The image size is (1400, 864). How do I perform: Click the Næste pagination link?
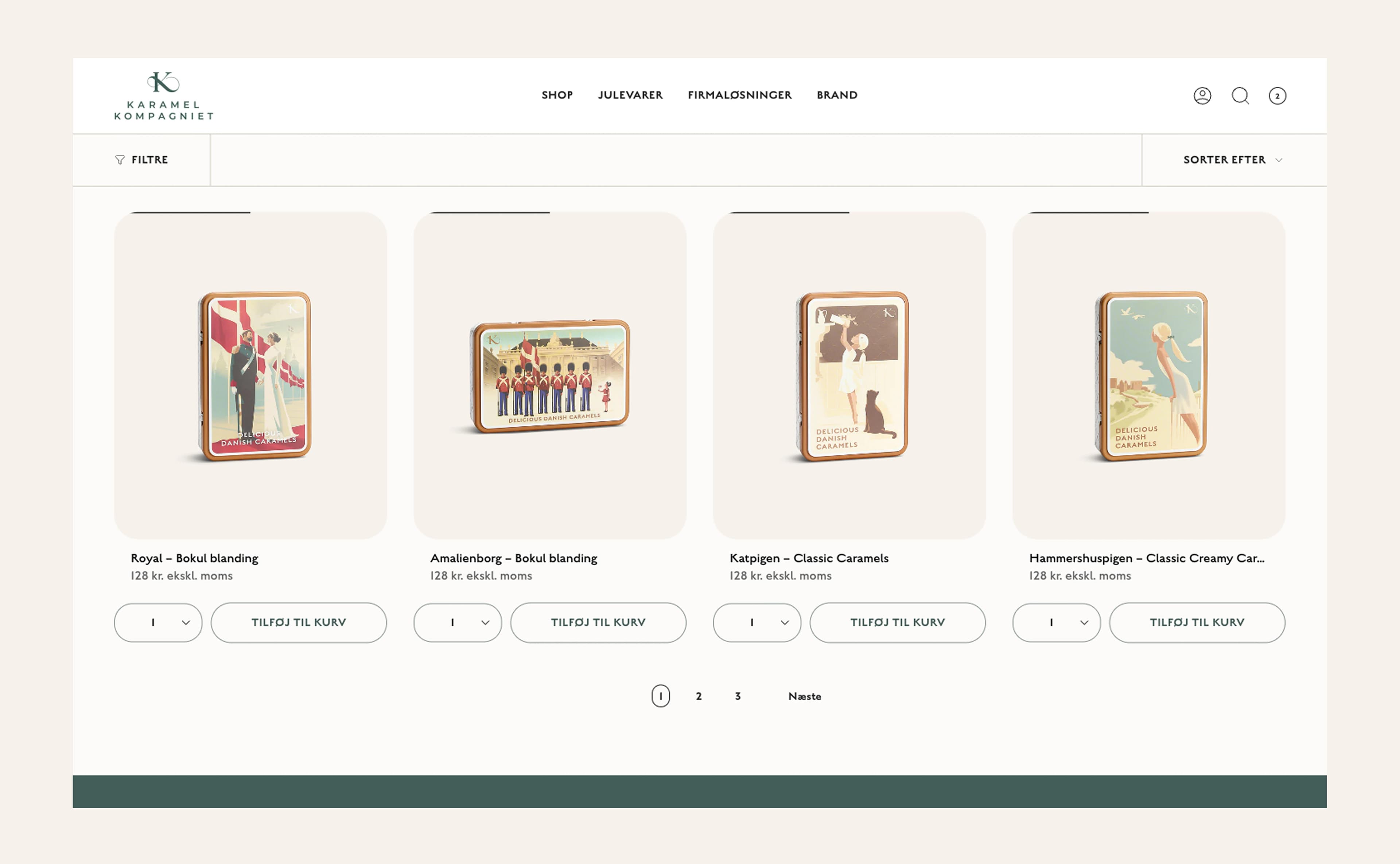click(x=804, y=696)
